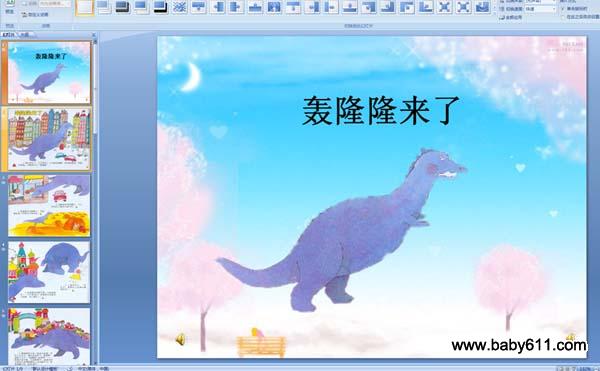The image size is (600, 371).
Task: Select the fourth slide thumbnail with castle
Action: 49,272
